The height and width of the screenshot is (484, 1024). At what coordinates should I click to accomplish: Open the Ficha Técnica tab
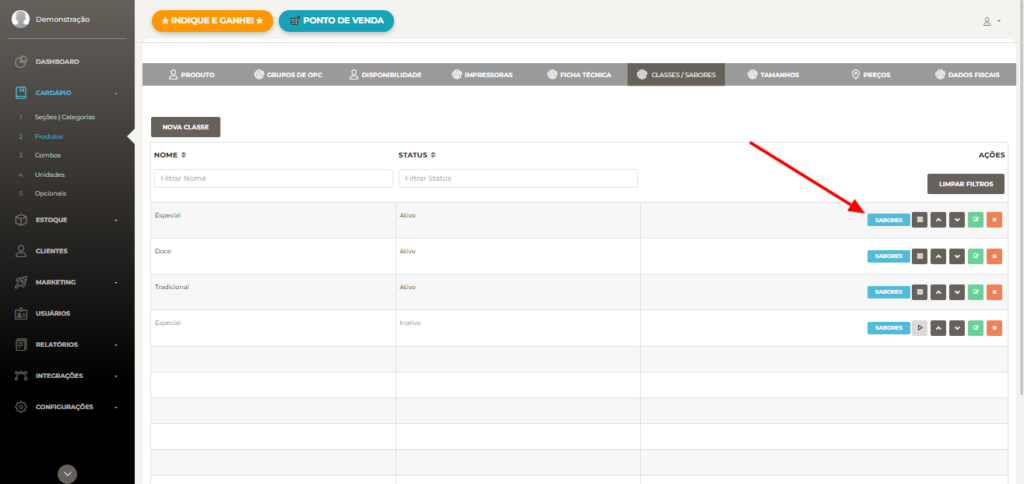pyautogui.click(x=579, y=74)
